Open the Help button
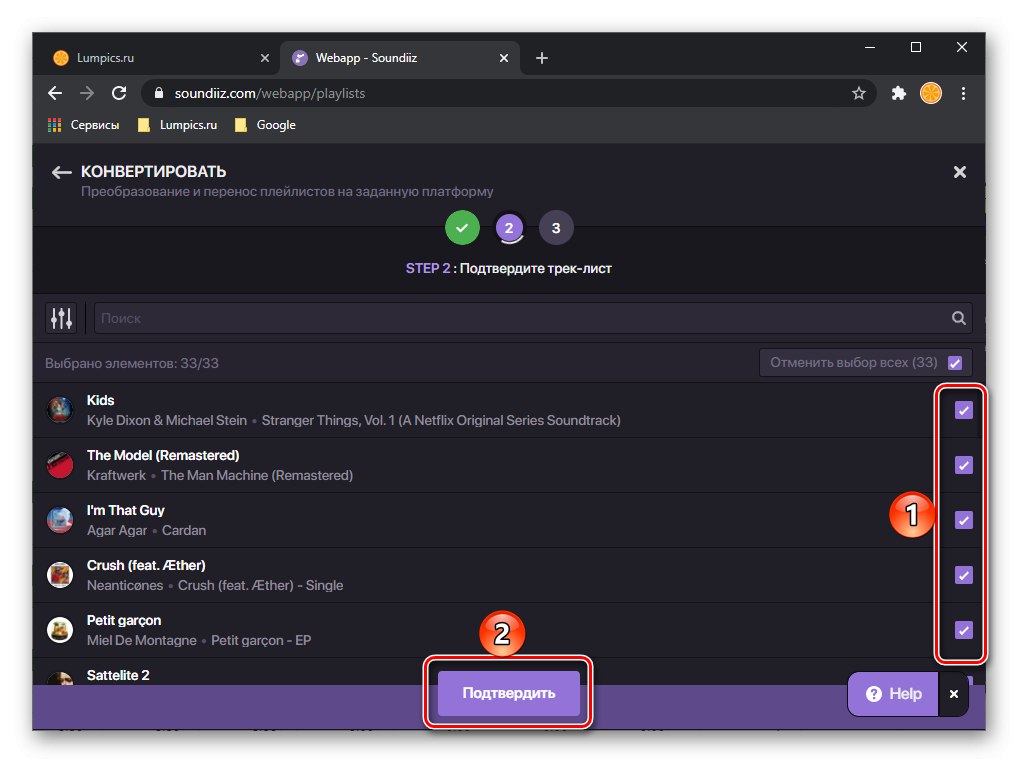The image size is (1018, 763). coord(894,694)
